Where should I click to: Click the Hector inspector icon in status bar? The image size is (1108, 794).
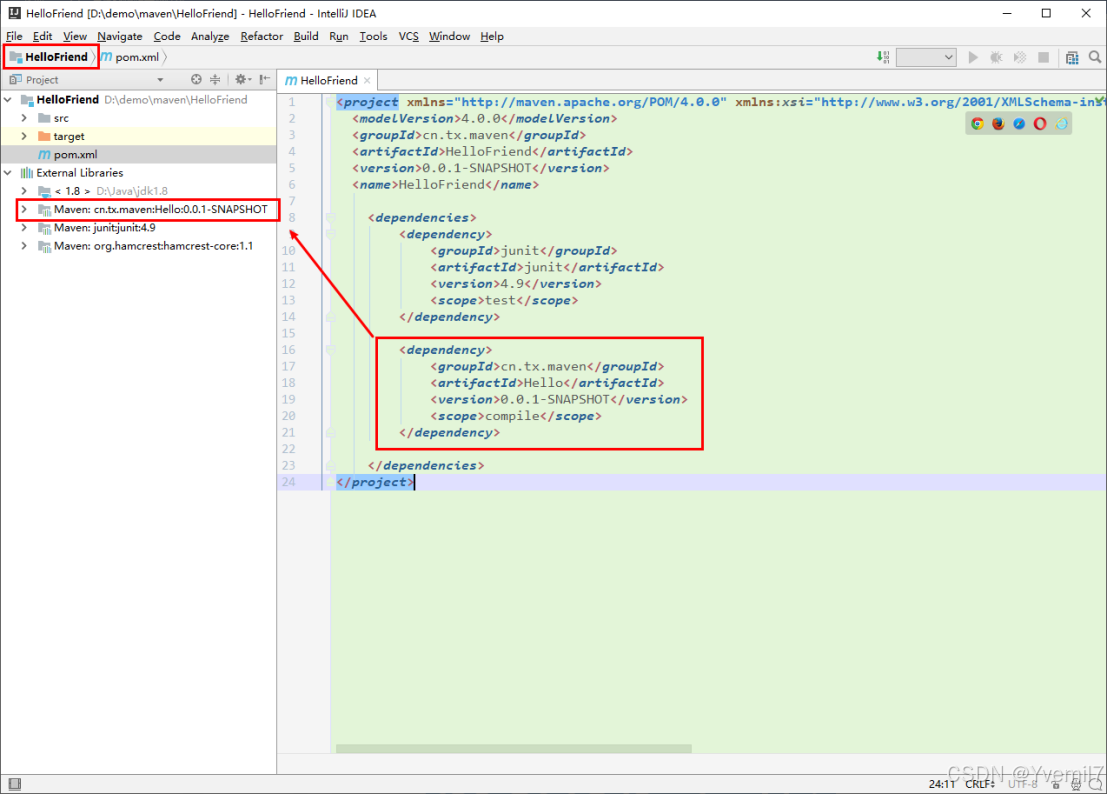click(1075, 784)
